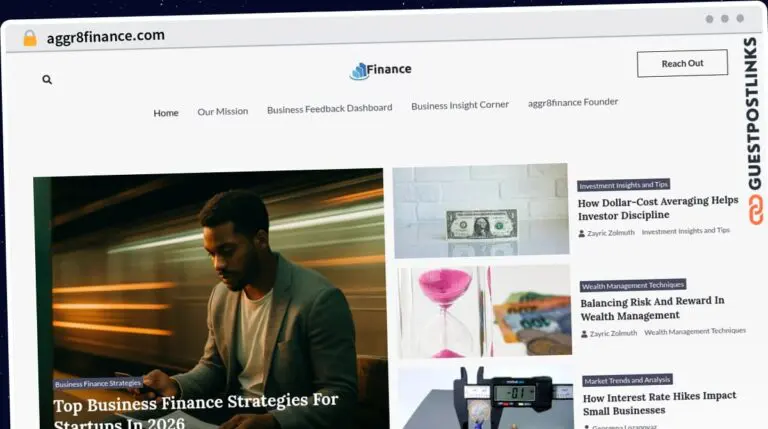Click author name Zayric Zolmuth under Dollar-Cost article
The height and width of the screenshot is (429, 768).
[611, 233]
